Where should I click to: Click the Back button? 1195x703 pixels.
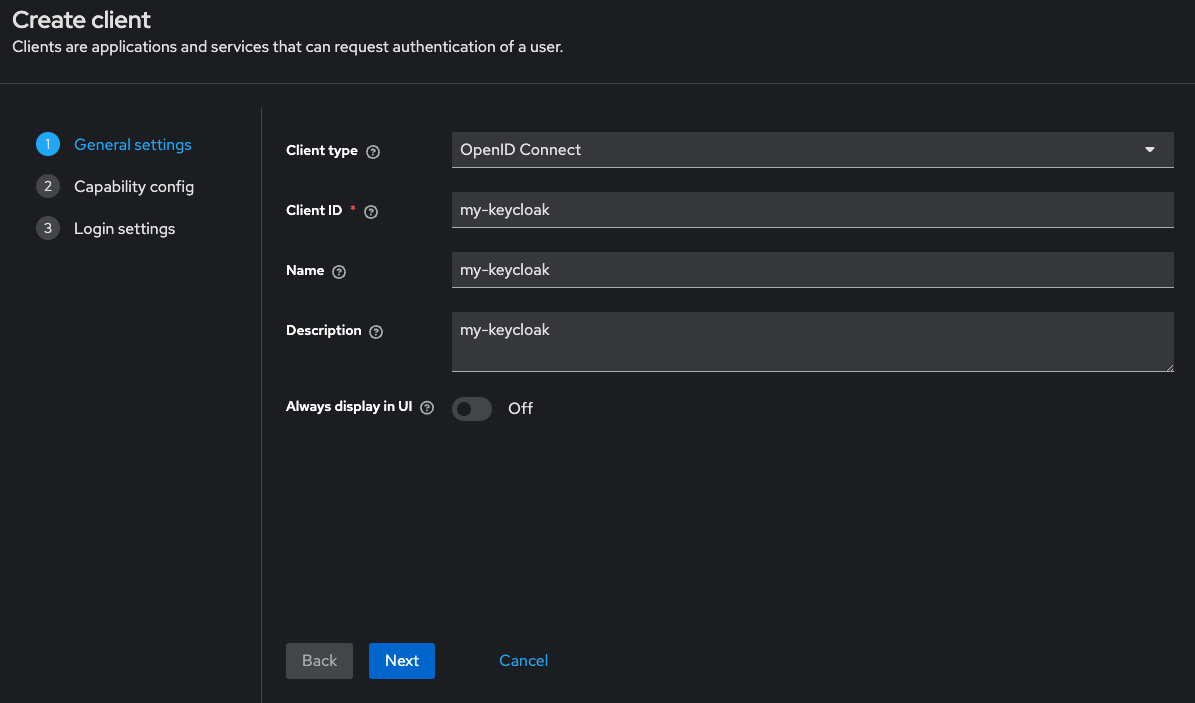319,661
